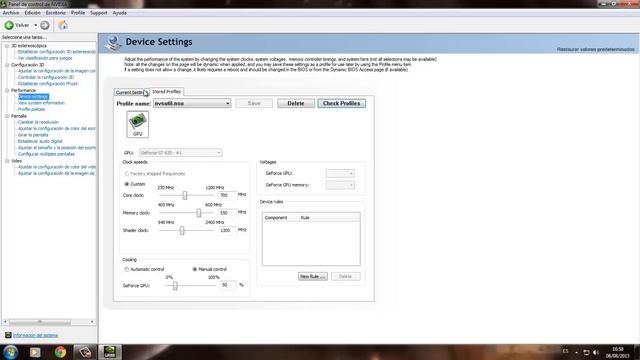Screen dimensions: 640x360
Task: Collapse the Pantalla tree node
Action: [x=7, y=116]
